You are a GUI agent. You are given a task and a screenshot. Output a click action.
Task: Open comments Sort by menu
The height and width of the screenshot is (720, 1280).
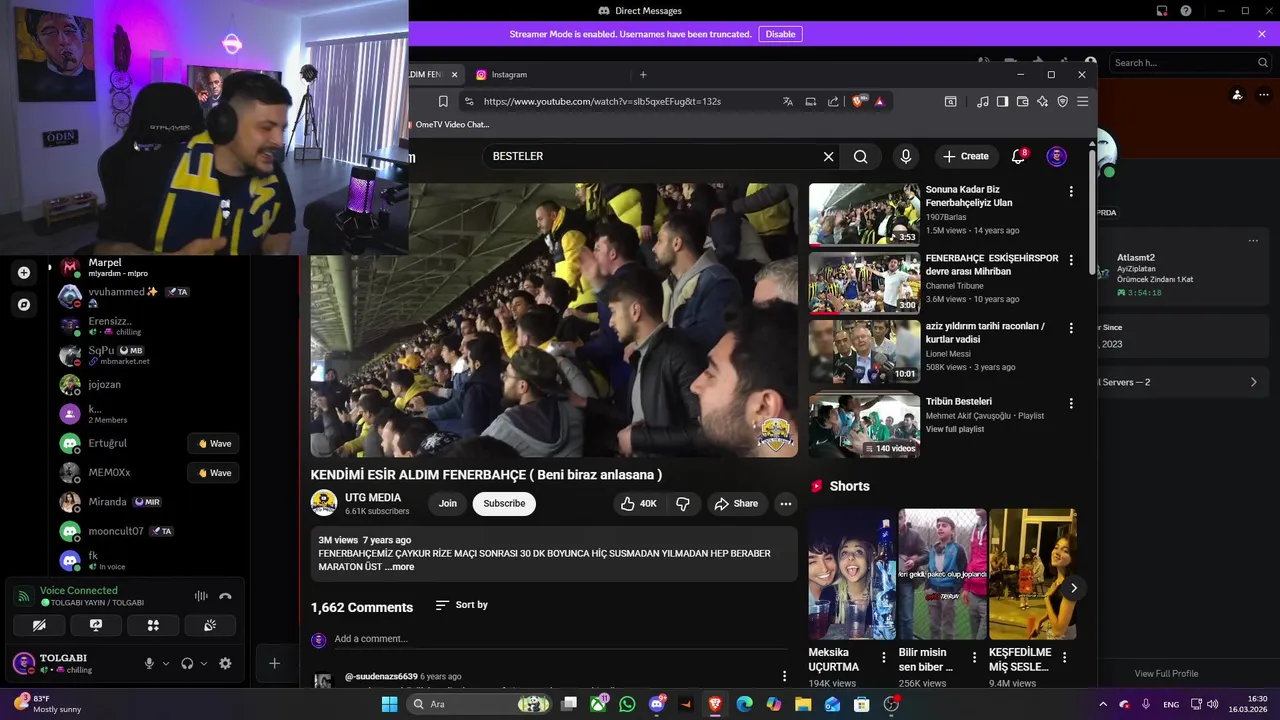tap(462, 605)
